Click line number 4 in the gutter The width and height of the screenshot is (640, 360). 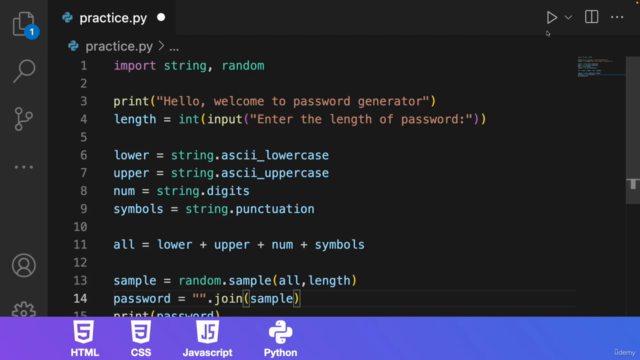84,119
